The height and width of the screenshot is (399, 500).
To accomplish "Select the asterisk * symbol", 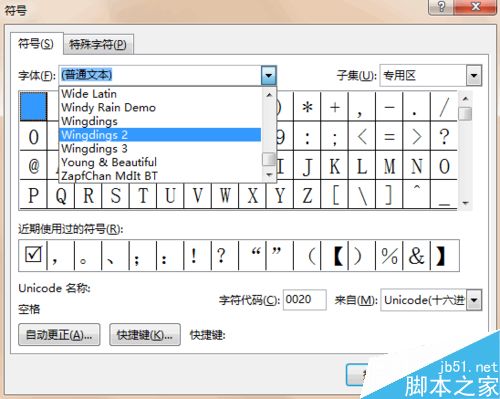I will point(307,107).
